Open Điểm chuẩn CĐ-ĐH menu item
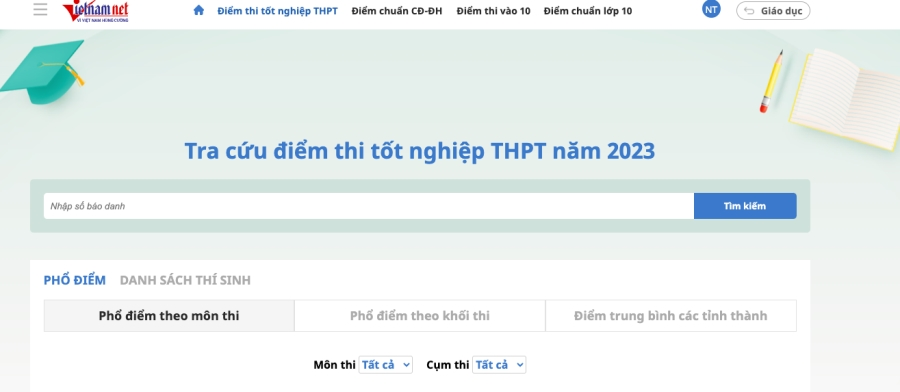The image size is (900, 392). coord(397,11)
